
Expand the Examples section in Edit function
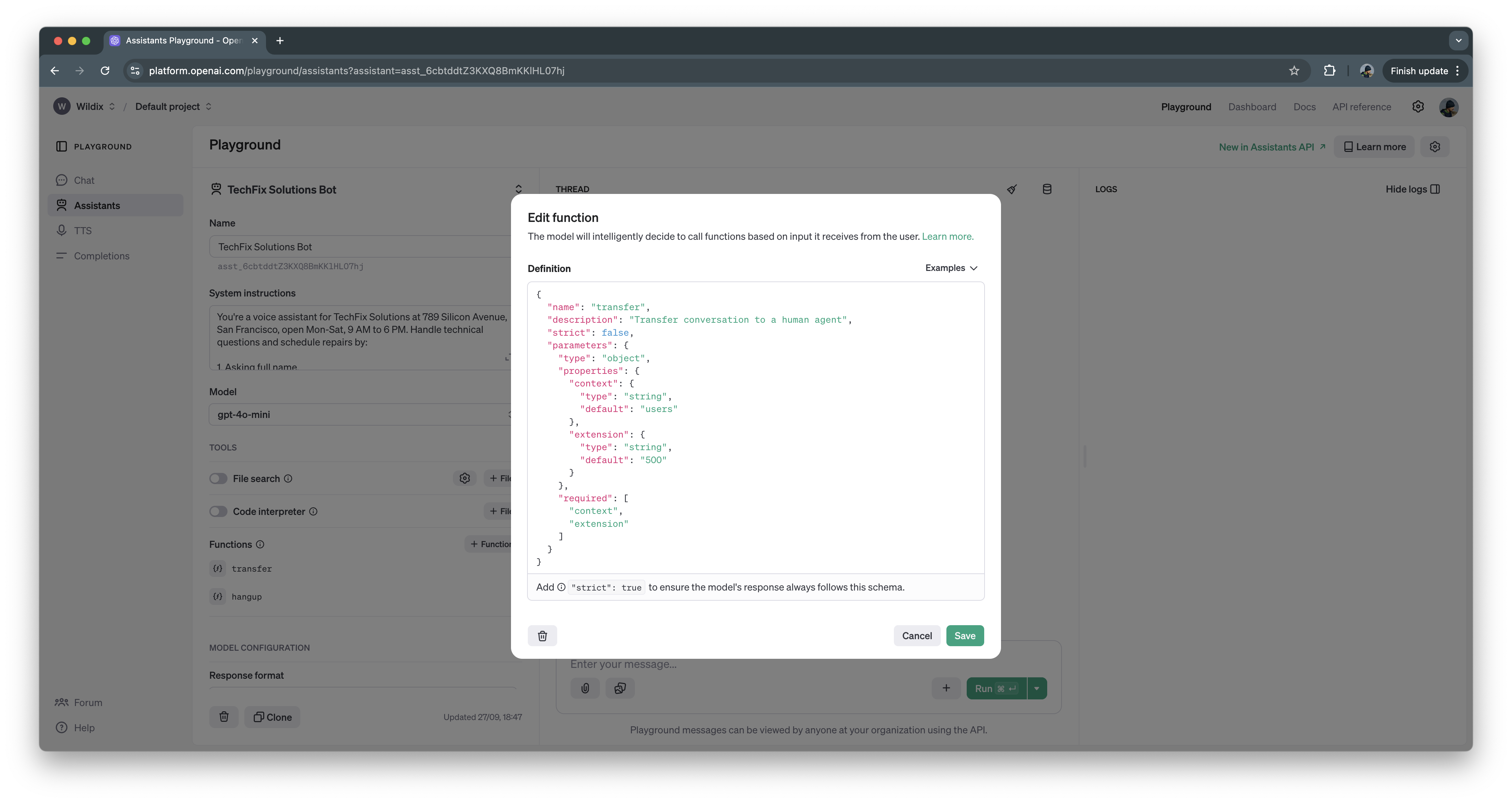[951, 267]
